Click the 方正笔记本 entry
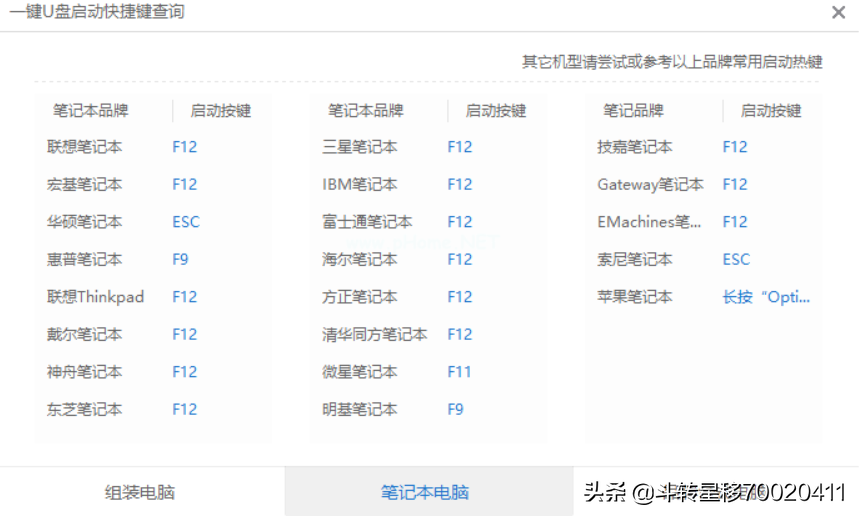 (360, 297)
